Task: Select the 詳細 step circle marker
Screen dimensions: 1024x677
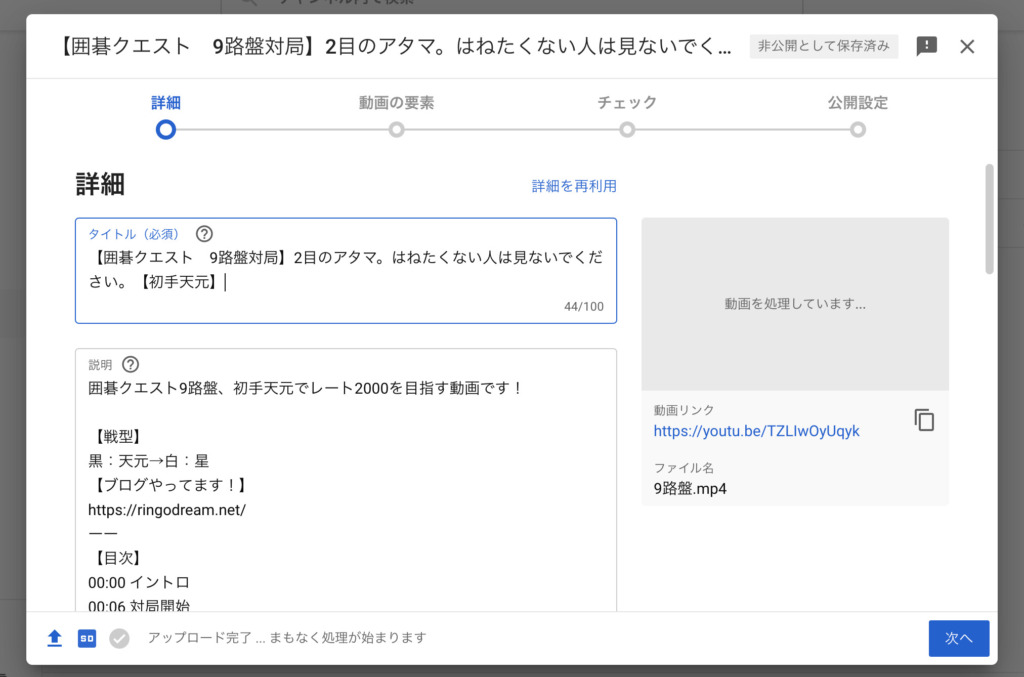Action: [166, 129]
